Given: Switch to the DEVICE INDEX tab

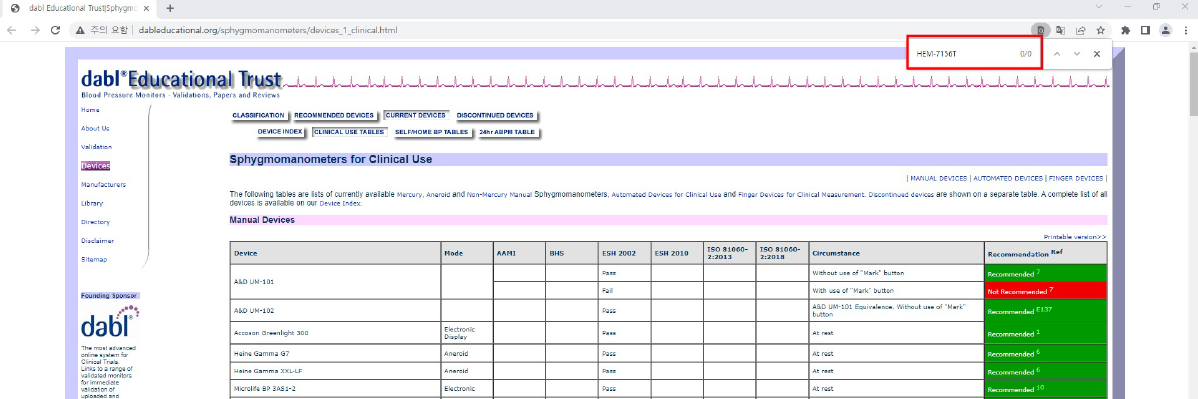Looking at the screenshot, I should [280, 131].
